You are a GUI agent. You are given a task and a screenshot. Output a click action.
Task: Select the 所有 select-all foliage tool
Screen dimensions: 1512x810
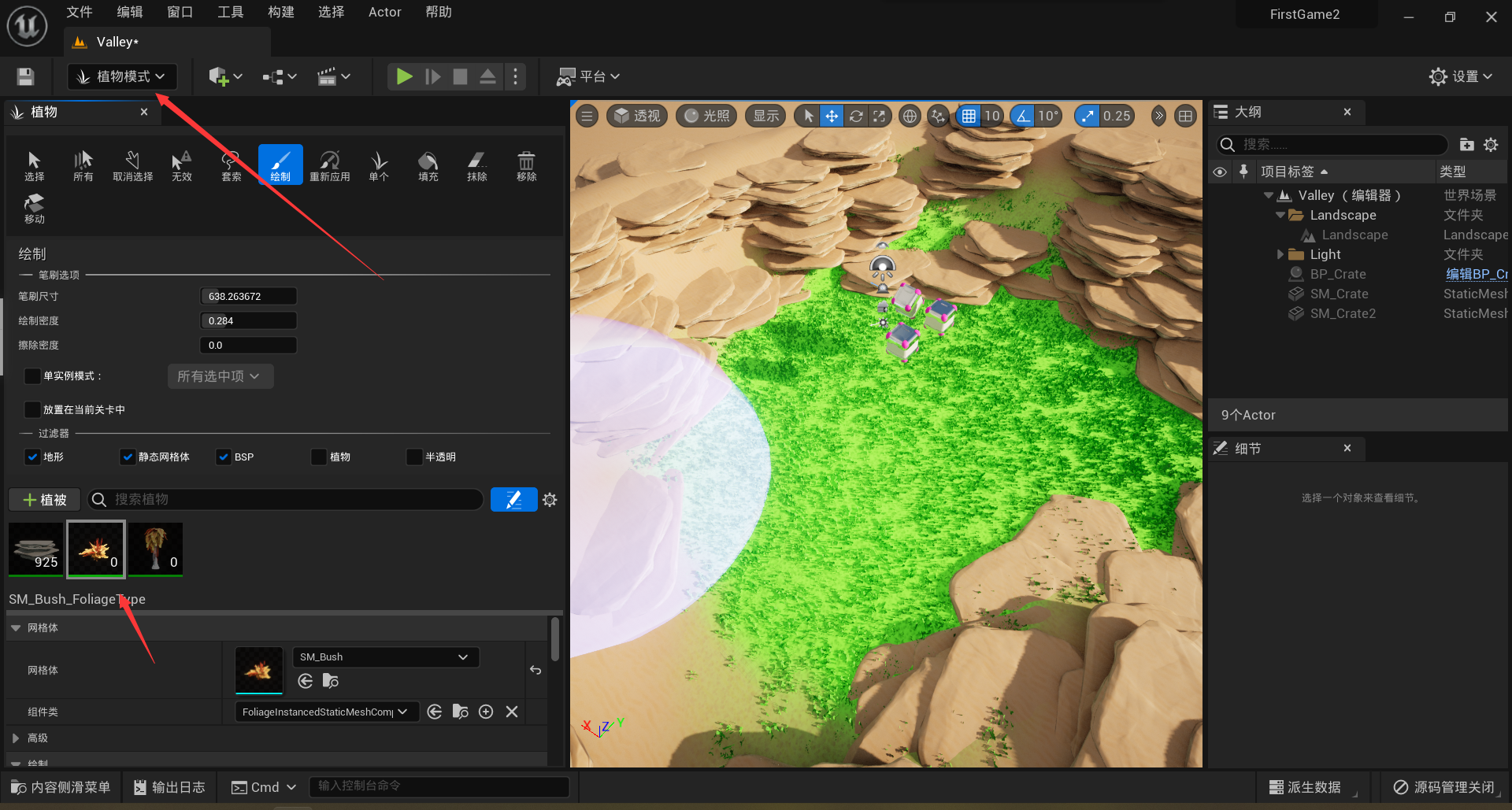(83, 166)
